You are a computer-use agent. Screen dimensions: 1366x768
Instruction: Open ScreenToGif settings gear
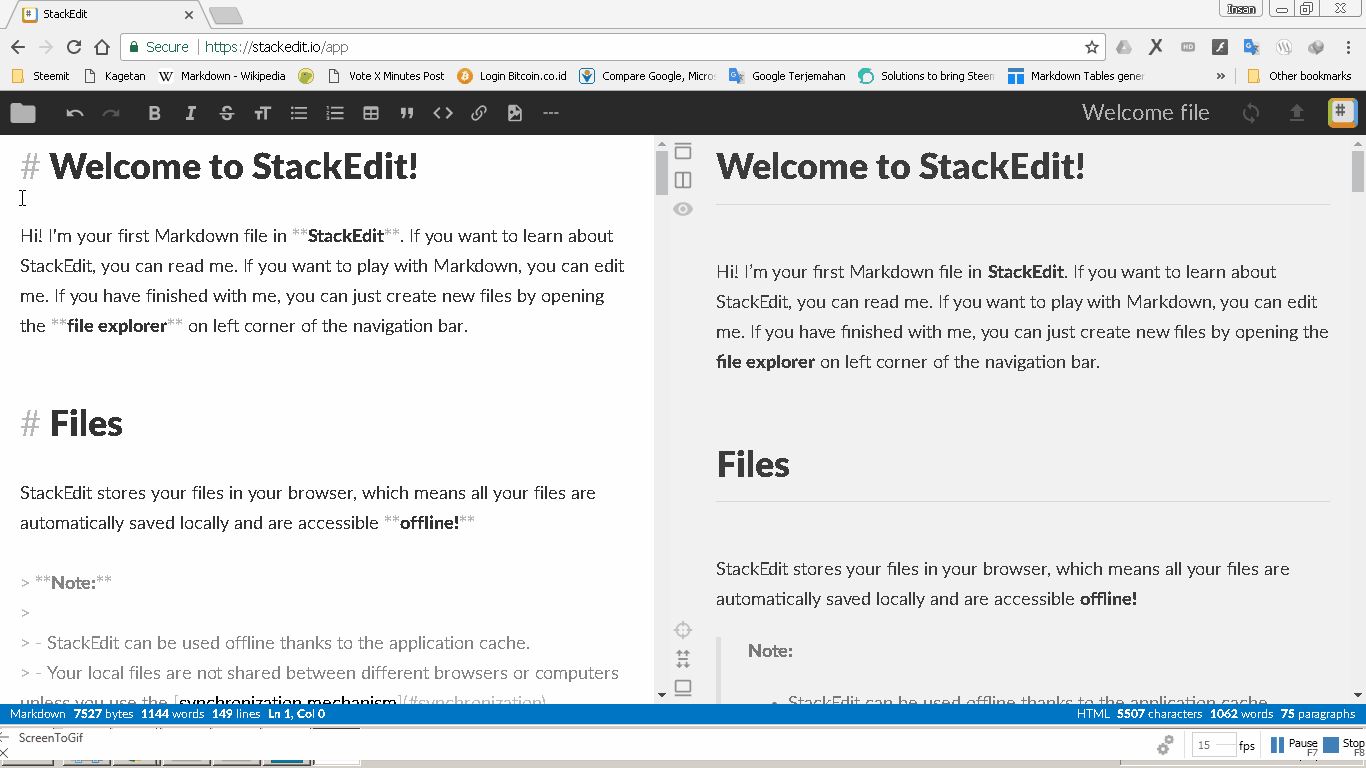click(x=1165, y=745)
